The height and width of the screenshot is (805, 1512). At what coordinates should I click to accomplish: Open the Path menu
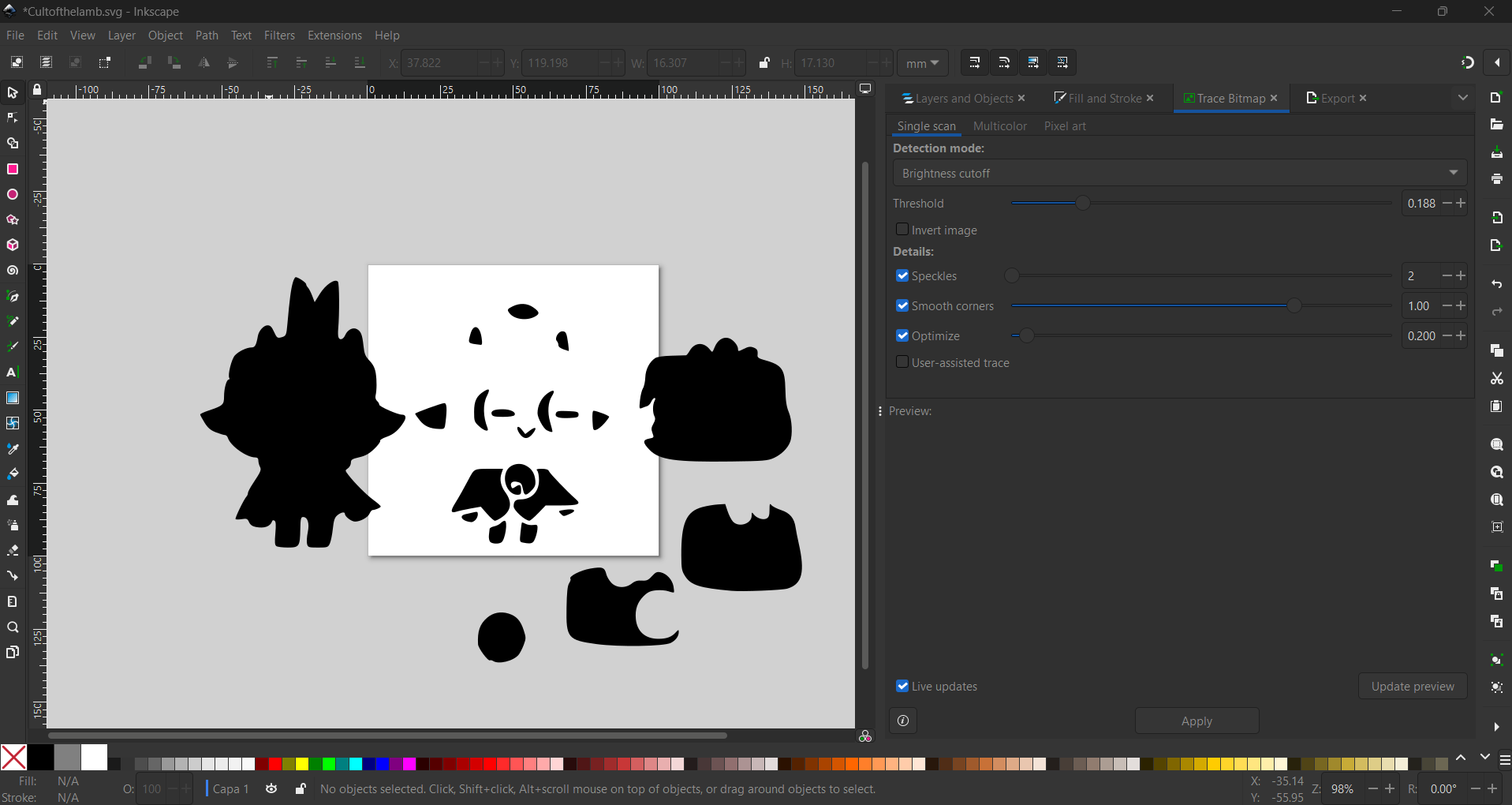(x=207, y=36)
